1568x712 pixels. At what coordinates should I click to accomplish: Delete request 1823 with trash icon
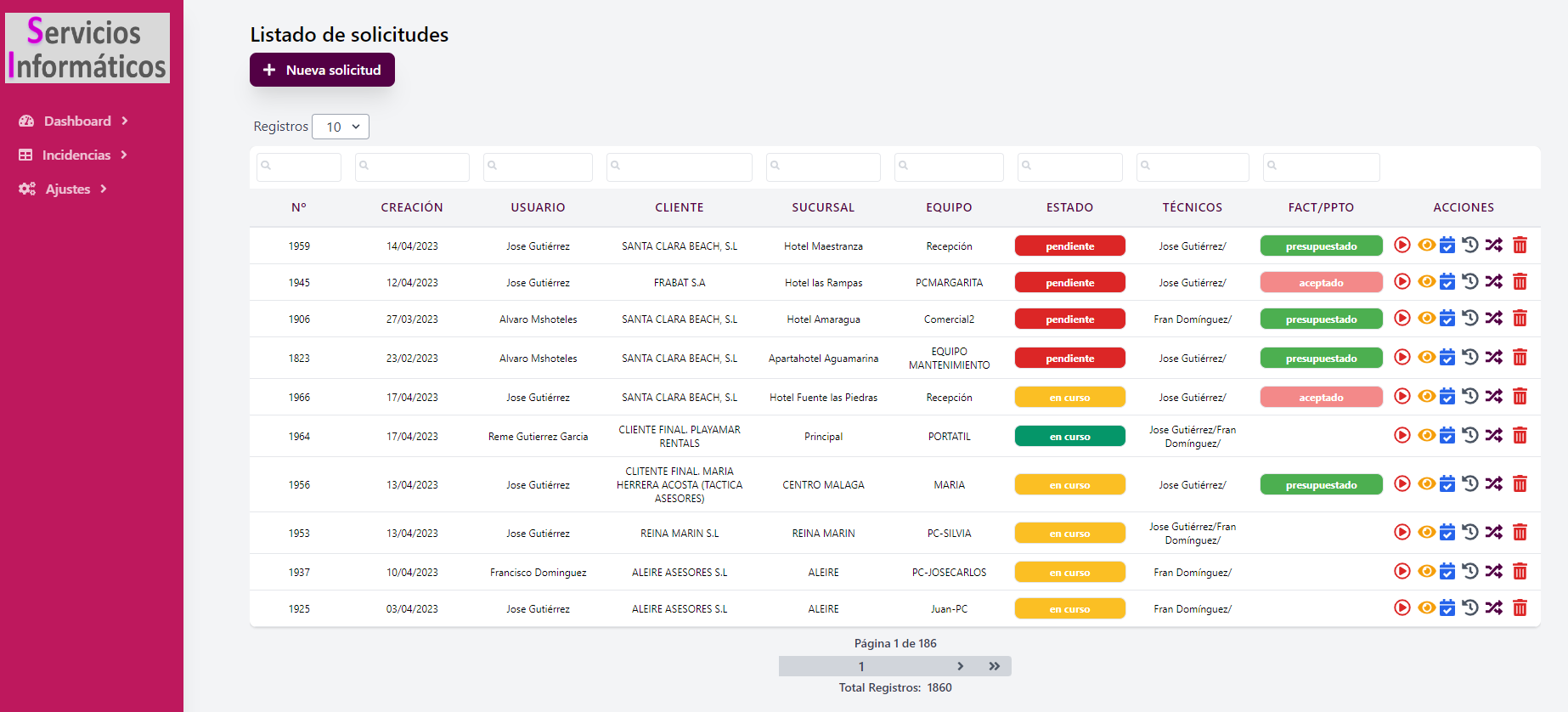click(1520, 358)
